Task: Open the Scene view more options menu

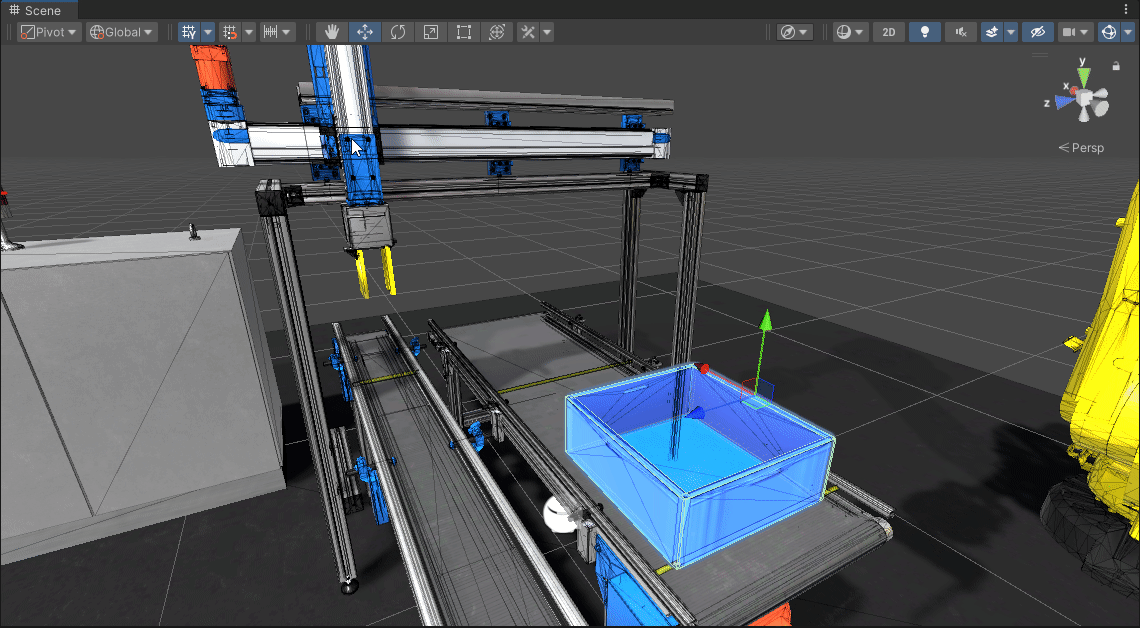Action: pyautogui.click(x=1128, y=10)
